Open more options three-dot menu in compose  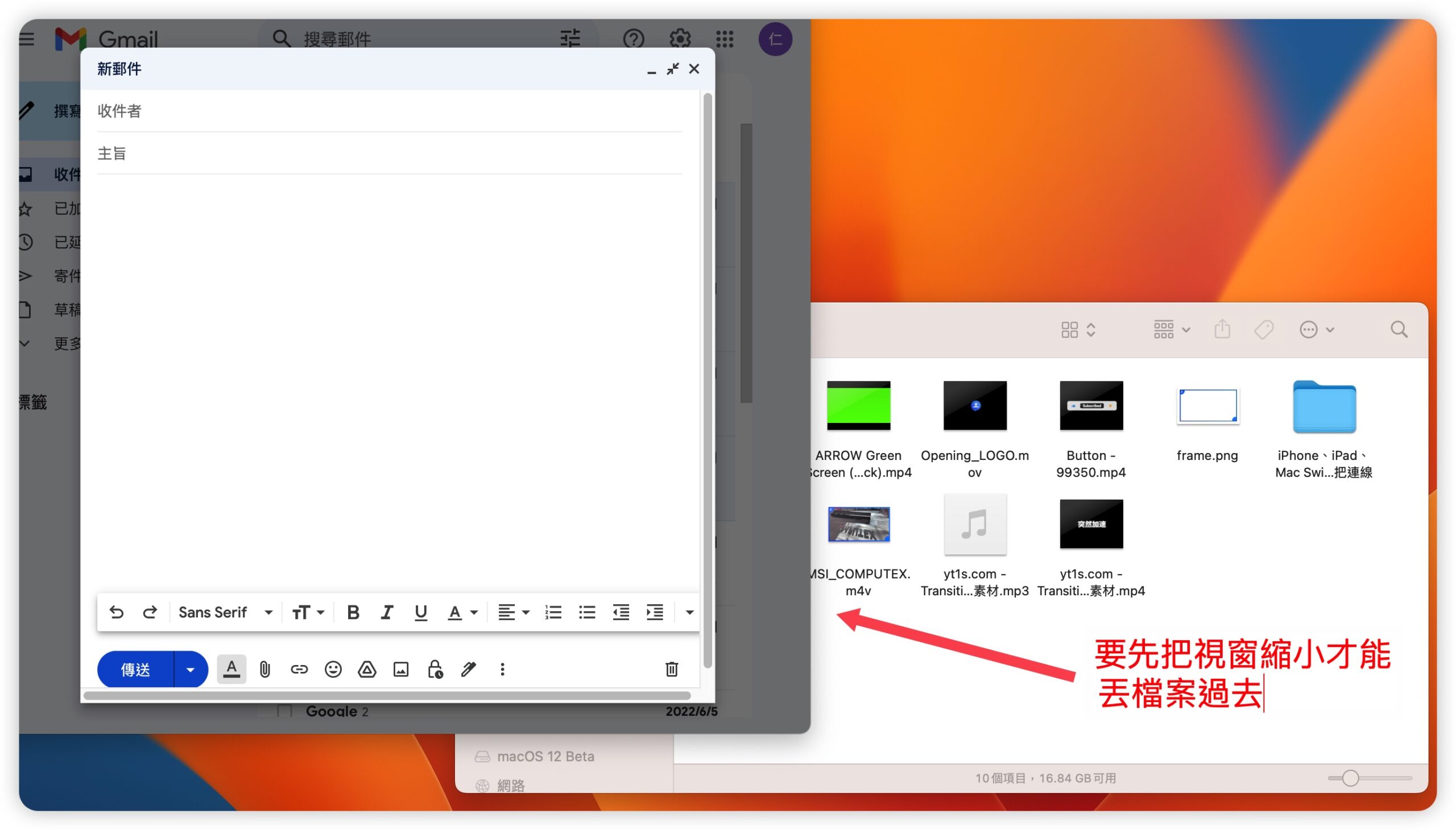(502, 669)
